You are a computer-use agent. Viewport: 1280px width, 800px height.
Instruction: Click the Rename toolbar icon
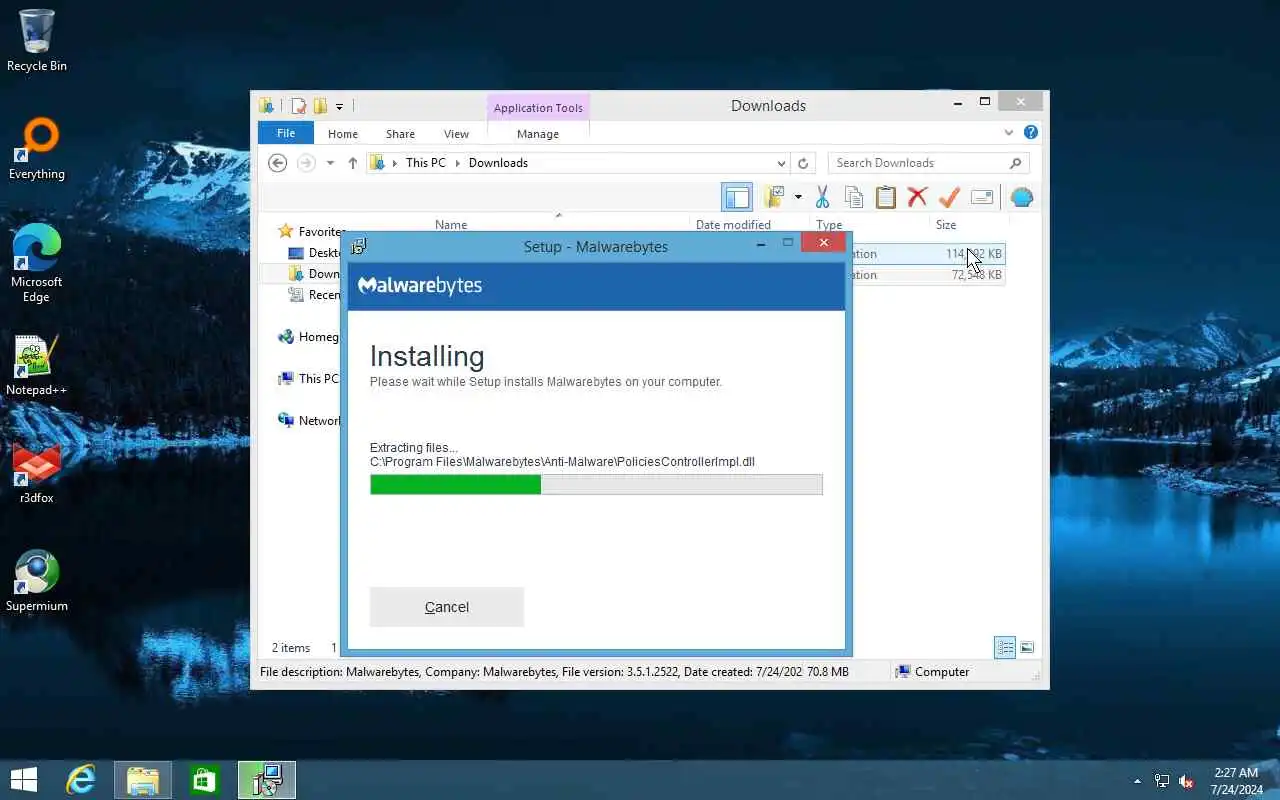[982, 197]
